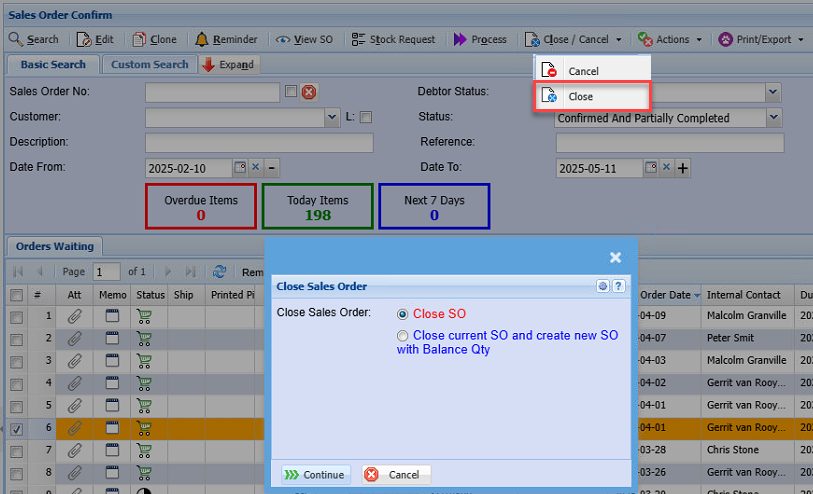This screenshot has width=813, height=494.
Task: Click the grid refresh icon
Action: [x=219, y=272]
